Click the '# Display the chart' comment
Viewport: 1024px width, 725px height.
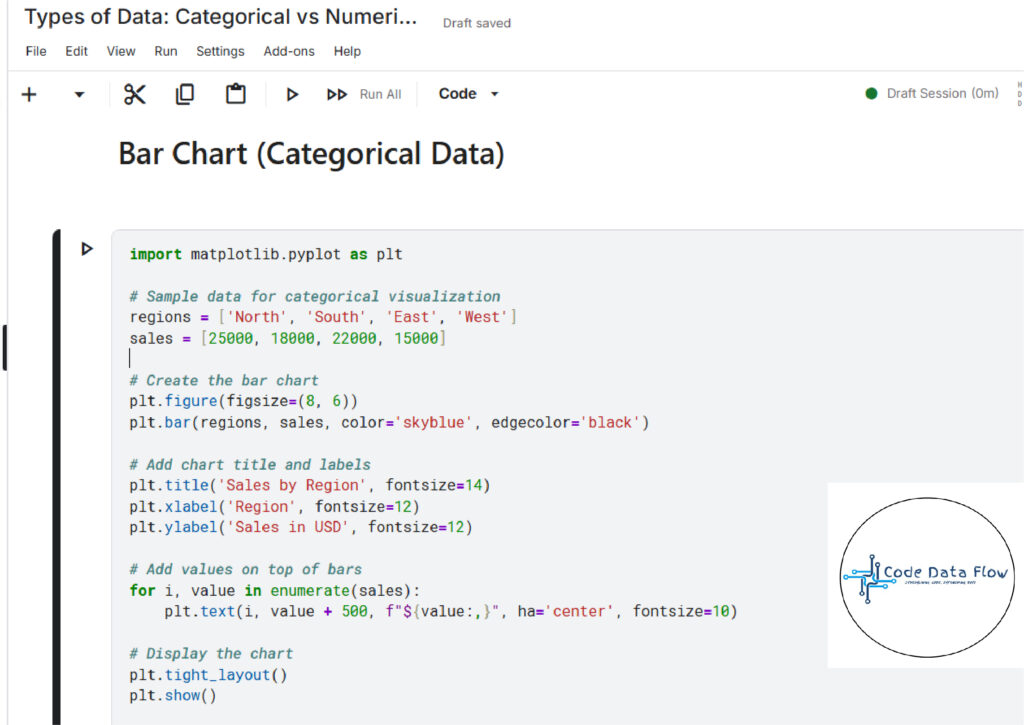211,654
